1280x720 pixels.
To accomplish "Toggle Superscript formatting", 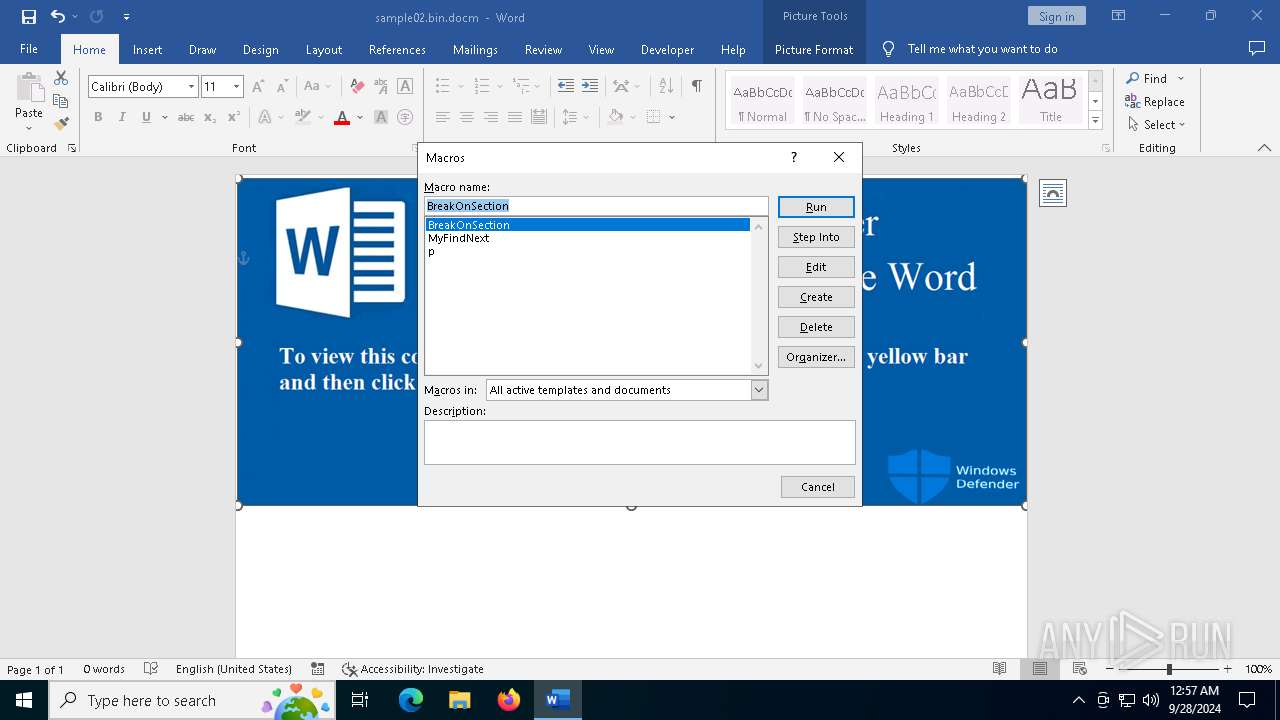I will coord(234,117).
